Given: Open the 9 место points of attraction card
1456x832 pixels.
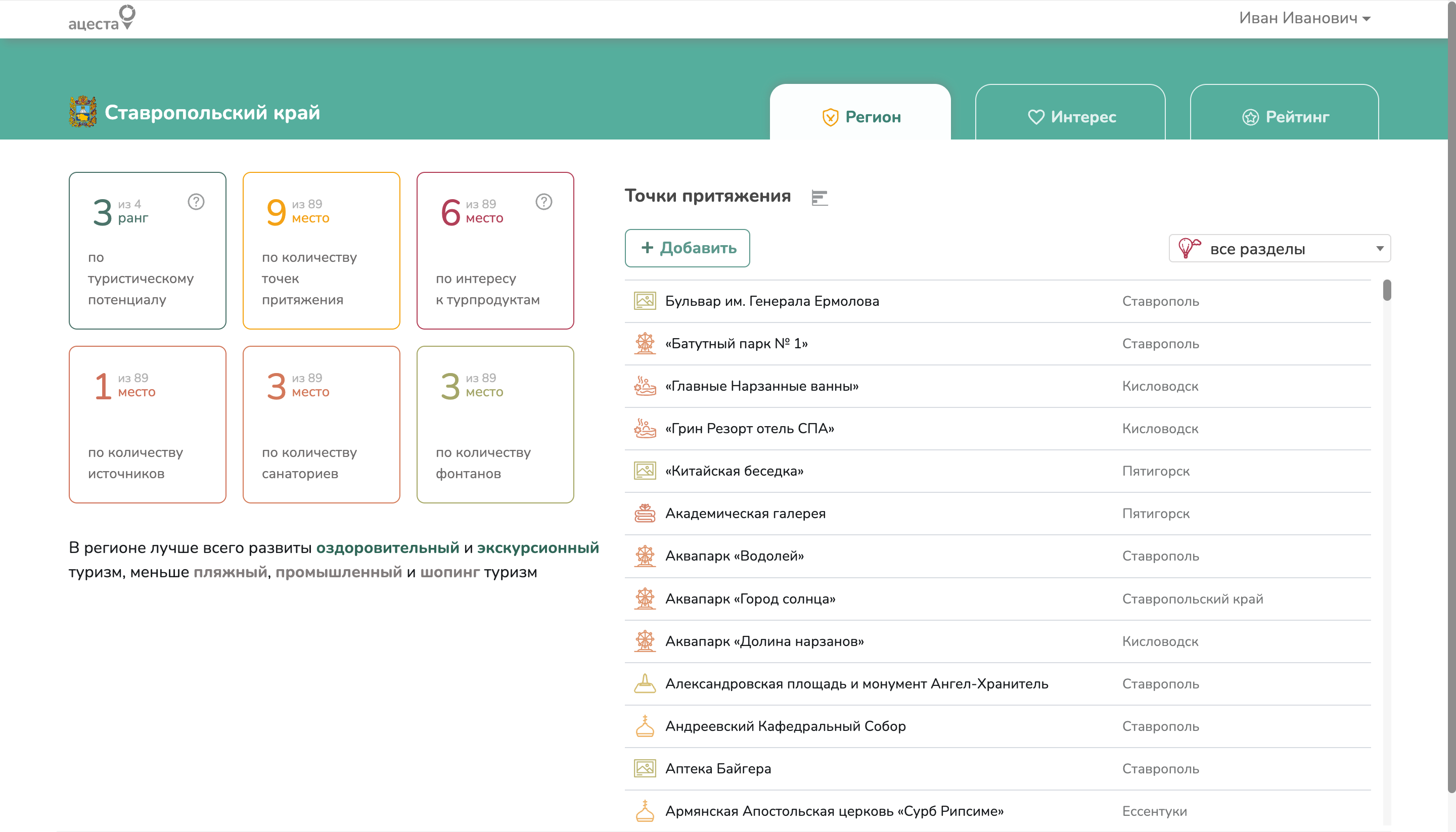Looking at the screenshot, I should coord(321,250).
